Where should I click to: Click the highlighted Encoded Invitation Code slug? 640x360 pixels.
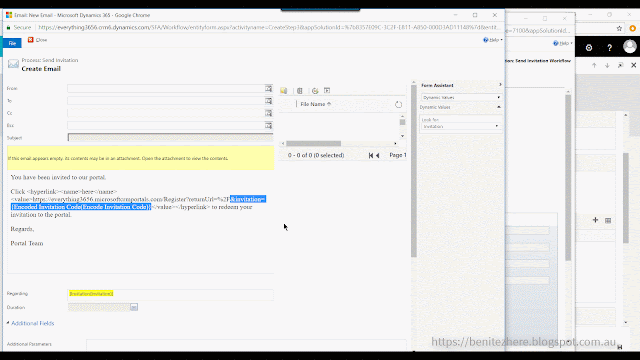(x=81, y=207)
